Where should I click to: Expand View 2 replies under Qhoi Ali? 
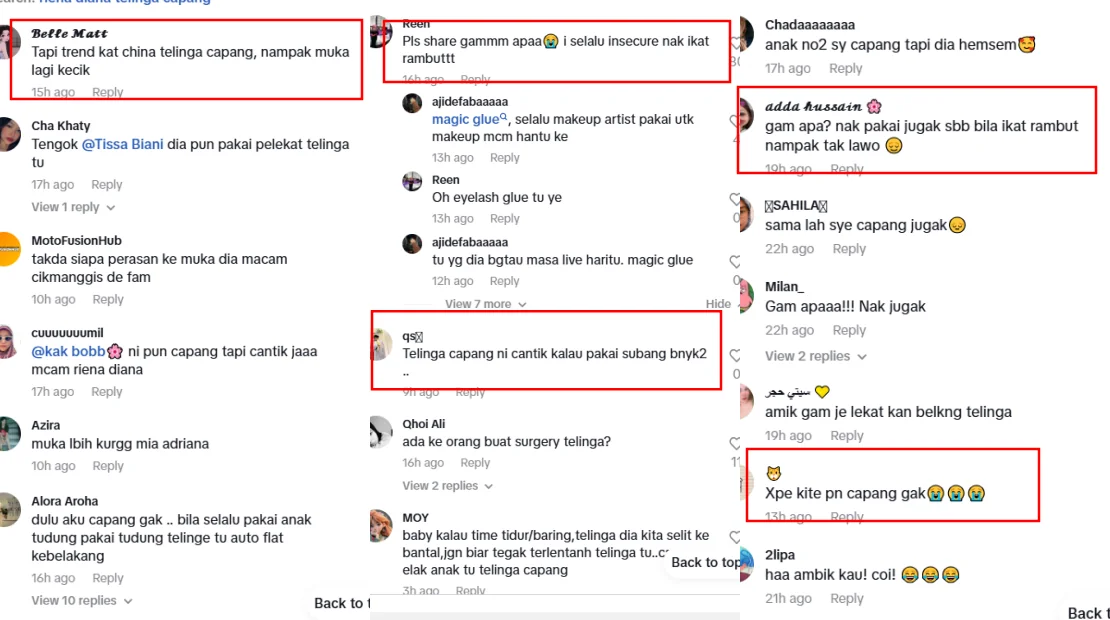(447, 486)
